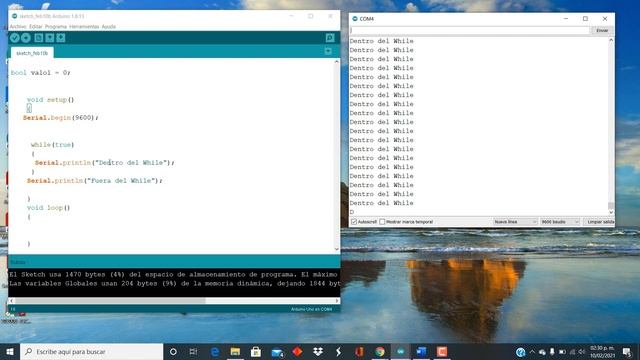Open the Archivo menu

(x=18, y=27)
